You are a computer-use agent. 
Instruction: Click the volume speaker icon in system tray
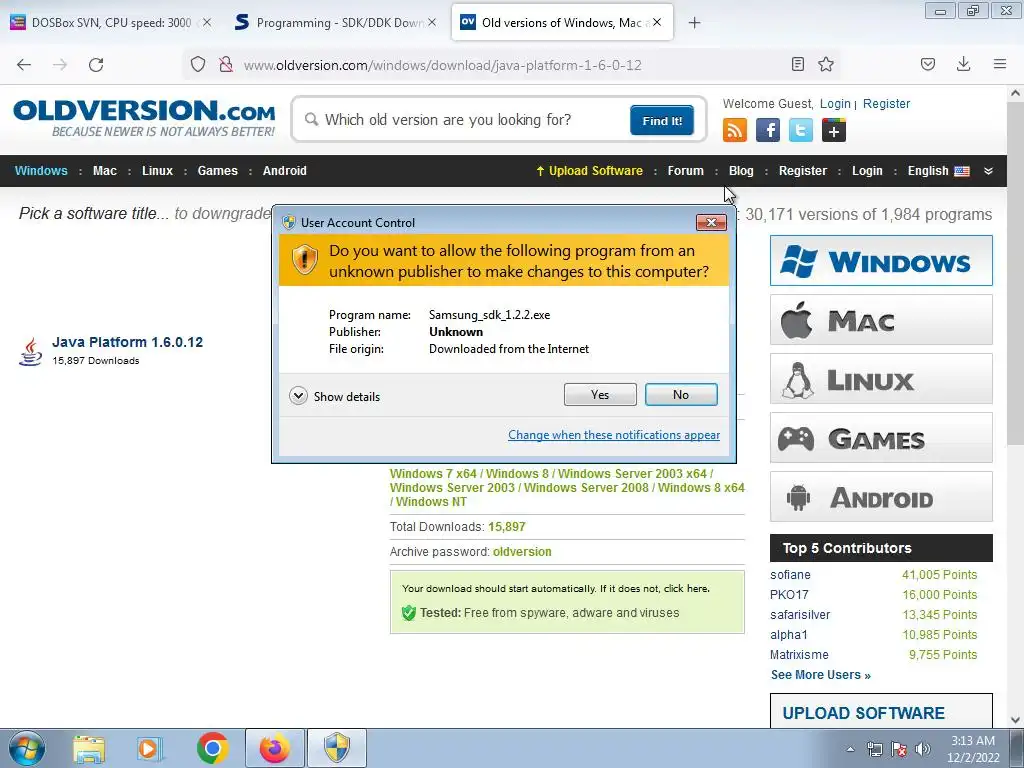pyautogui.click(x=923, y=749)
